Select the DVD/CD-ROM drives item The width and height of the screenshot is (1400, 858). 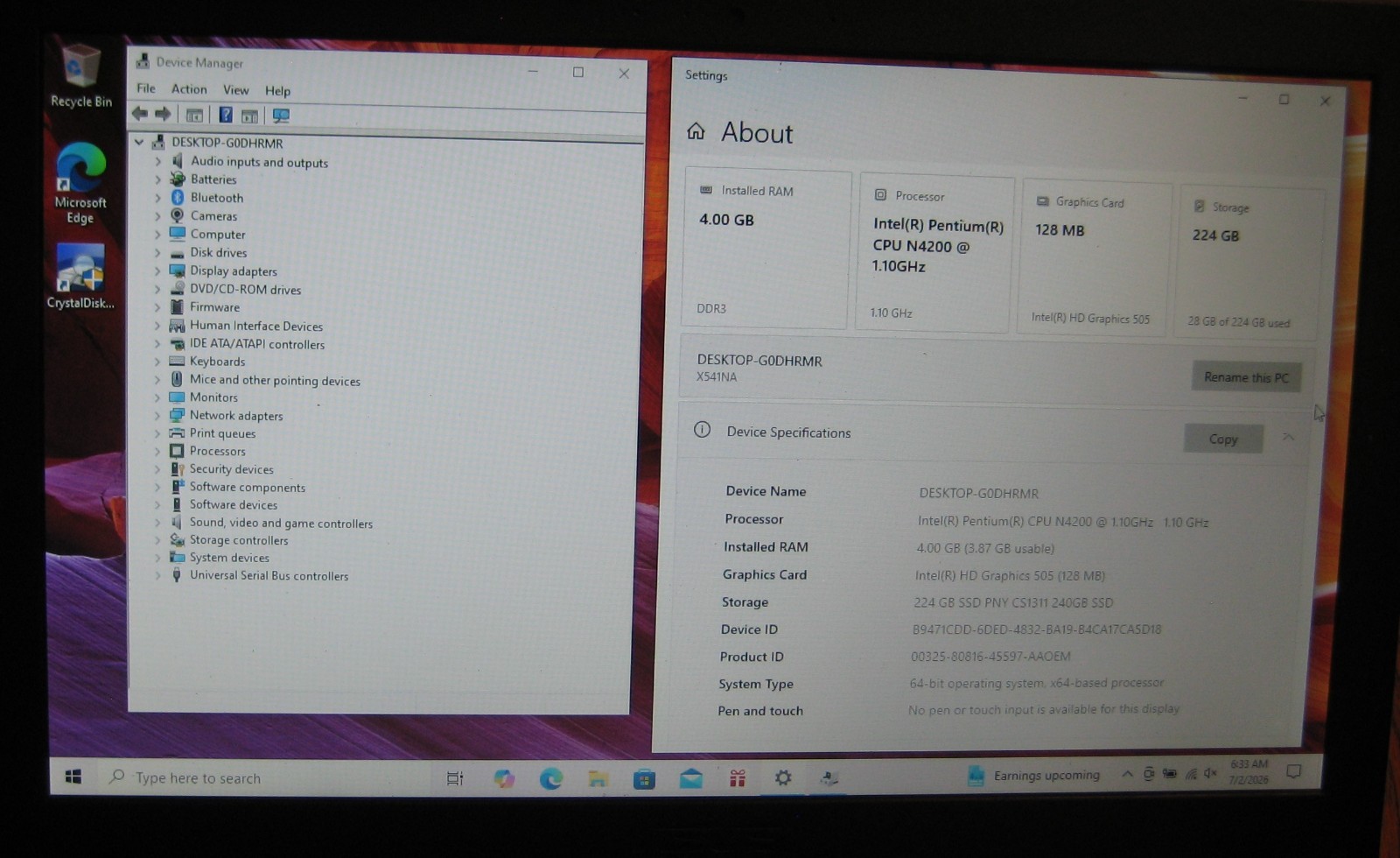245,289
